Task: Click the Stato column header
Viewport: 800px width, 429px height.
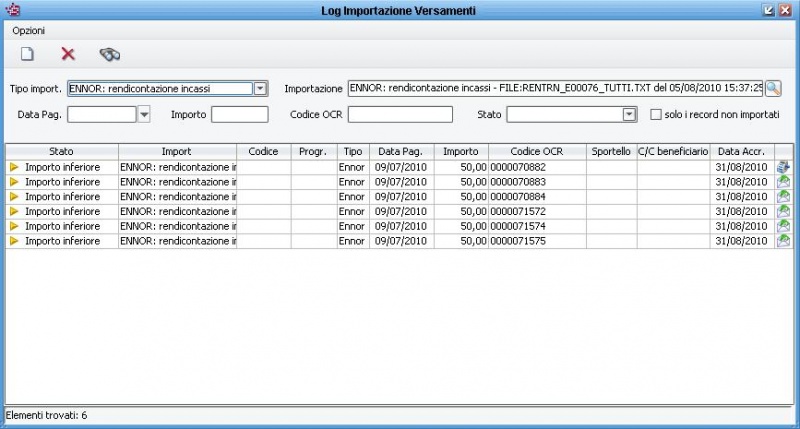Action: coord(61,151)
